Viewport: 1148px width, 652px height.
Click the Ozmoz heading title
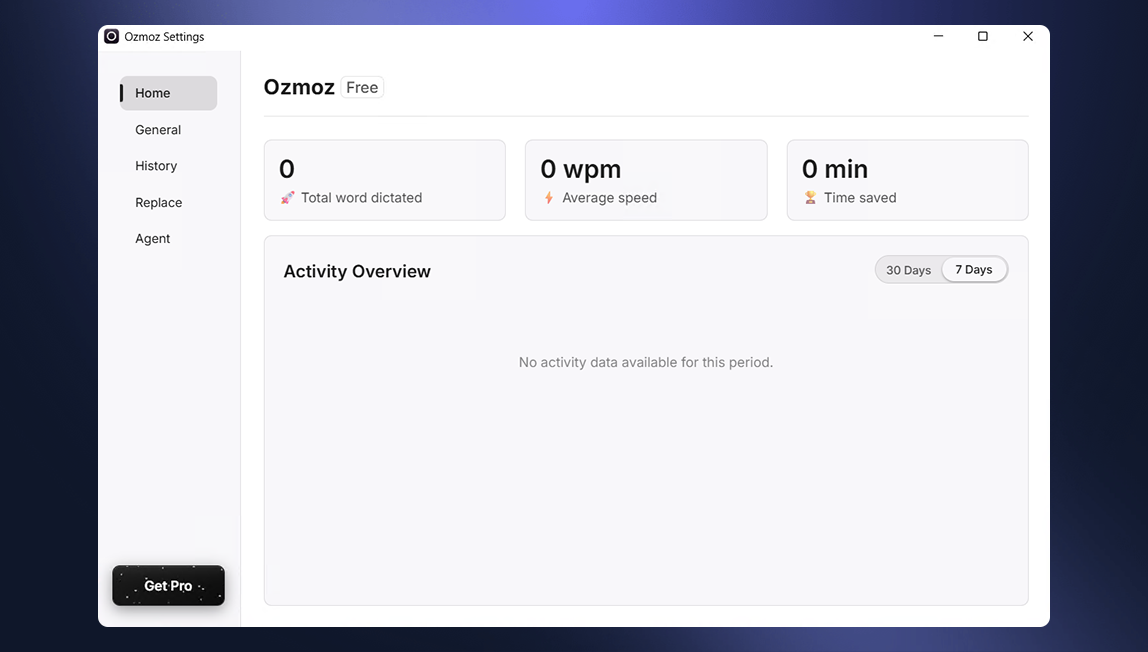299,87
